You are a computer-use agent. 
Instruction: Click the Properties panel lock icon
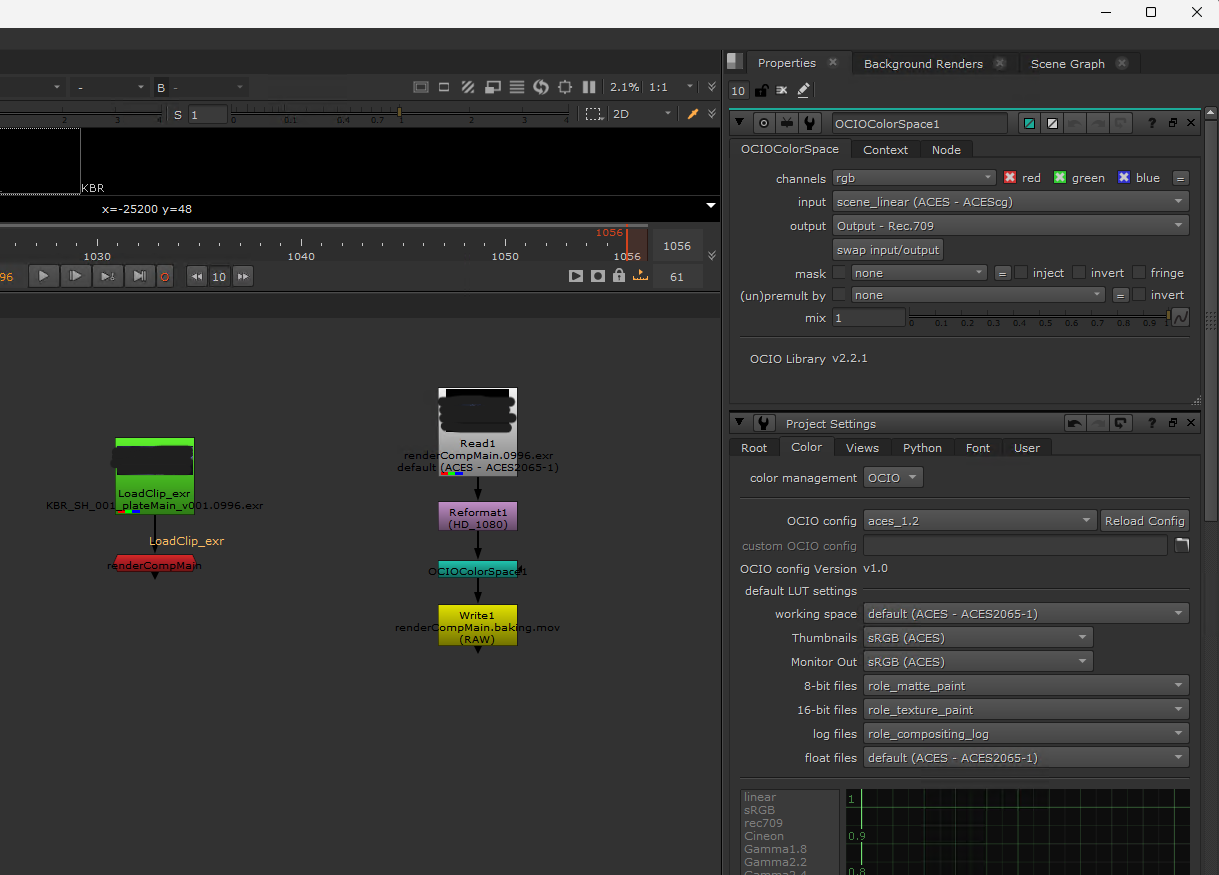(x=761, y=90)
